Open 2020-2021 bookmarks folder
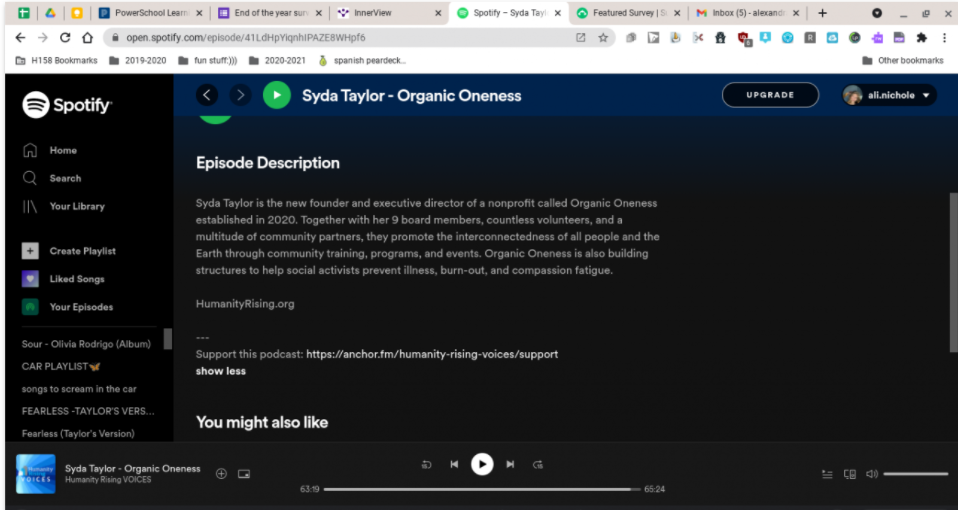This screenshot has height=510, width=958. click(x=277, y=60)
